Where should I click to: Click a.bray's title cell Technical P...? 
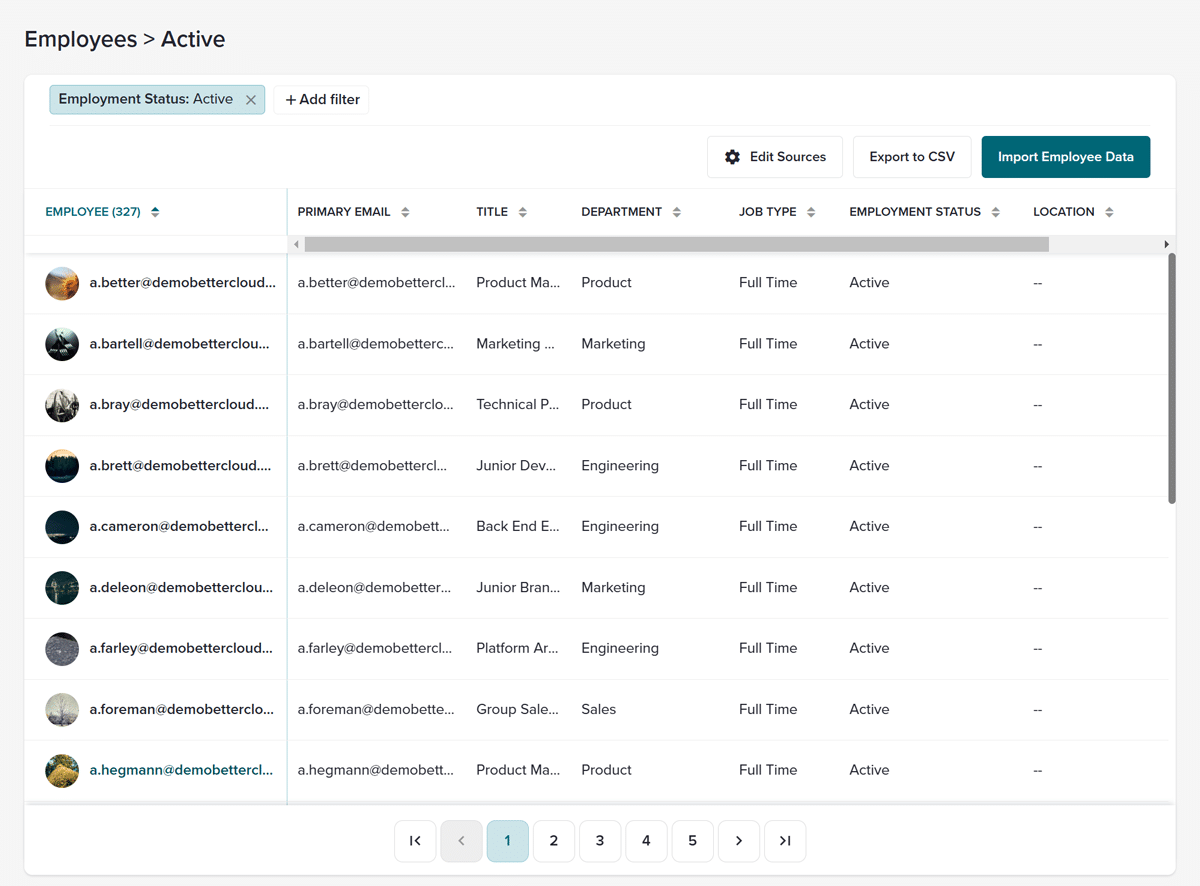click(518, 405)
